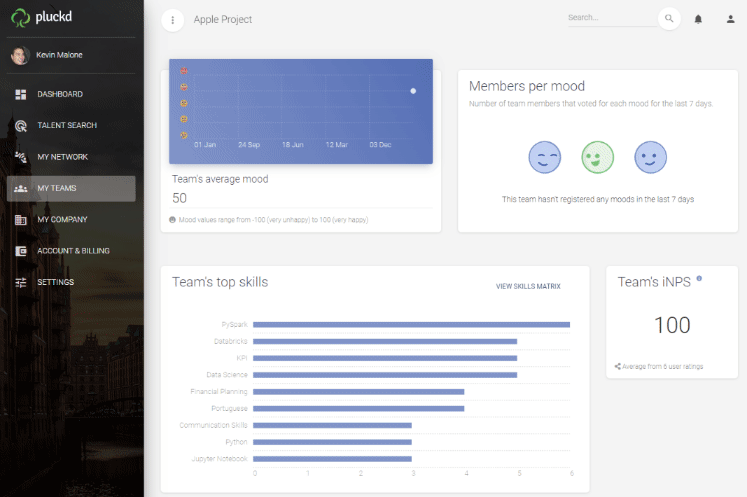Click the KPI skill bar
Screen dimensions: 747x497
click(385, 358)
